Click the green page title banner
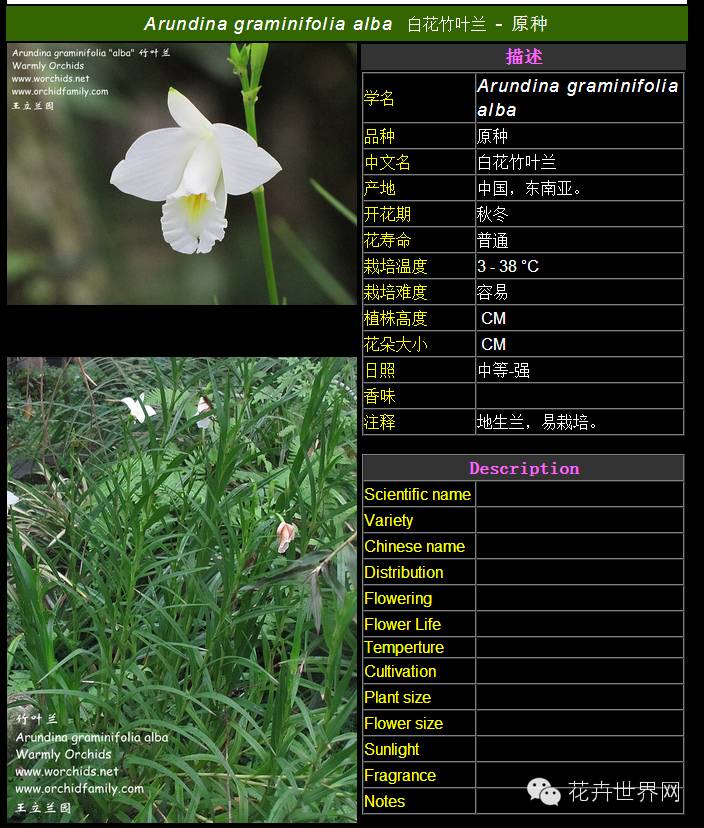Image resolution: width=704 pixels, height=828 pixels. point(346,24)
